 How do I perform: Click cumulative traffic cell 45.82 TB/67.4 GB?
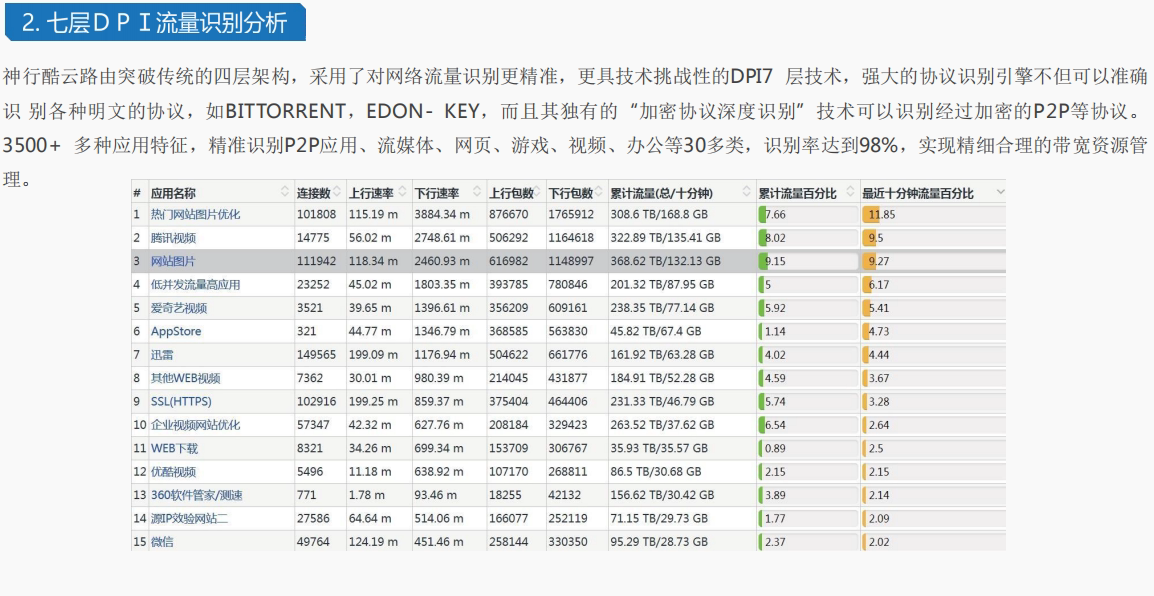656,331
